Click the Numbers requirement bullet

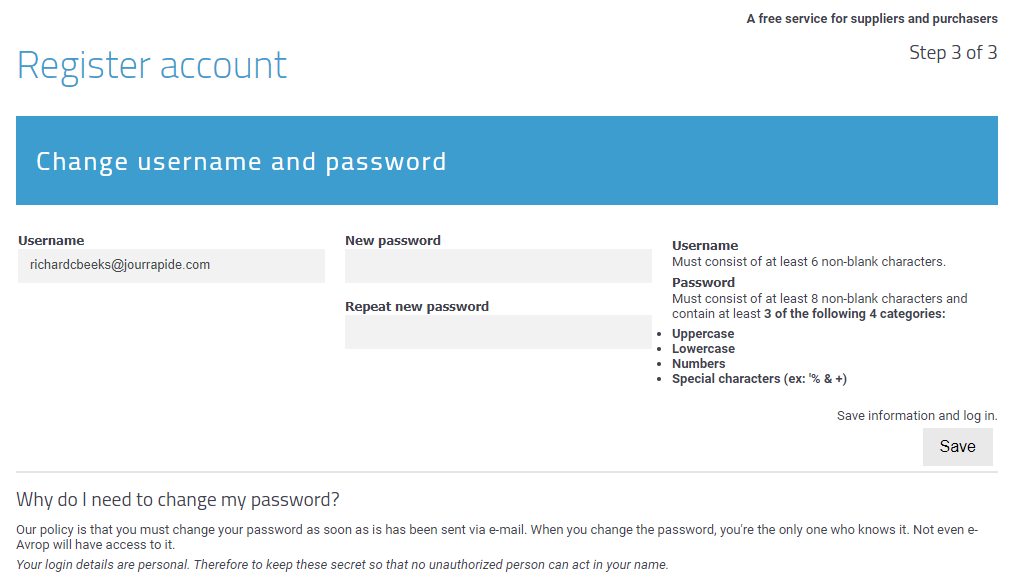point(699,364)
